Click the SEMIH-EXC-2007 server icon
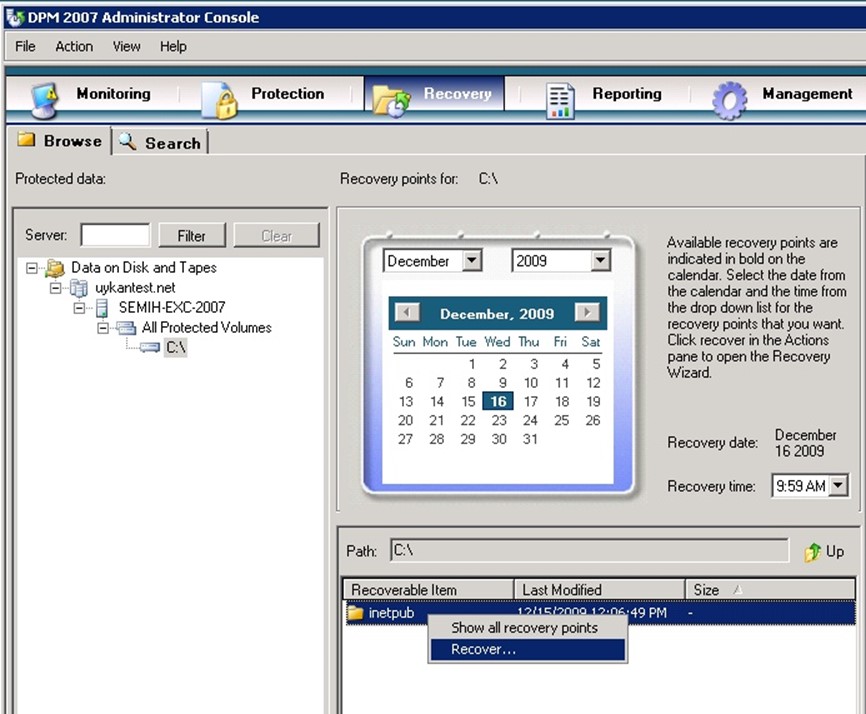 click(101, 308)
